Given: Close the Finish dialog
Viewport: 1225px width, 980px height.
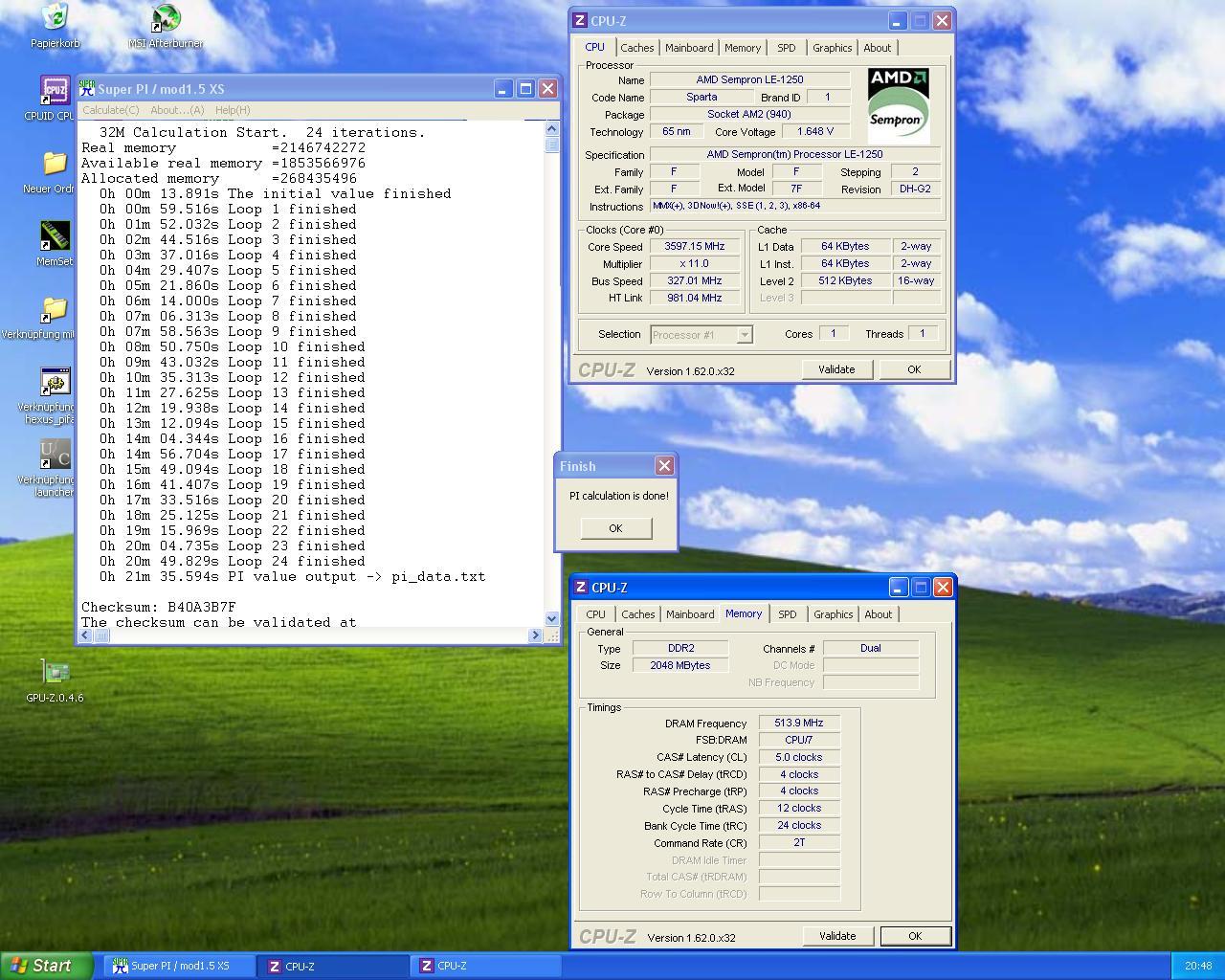Looking at the screenshot, I should point(664,465).
